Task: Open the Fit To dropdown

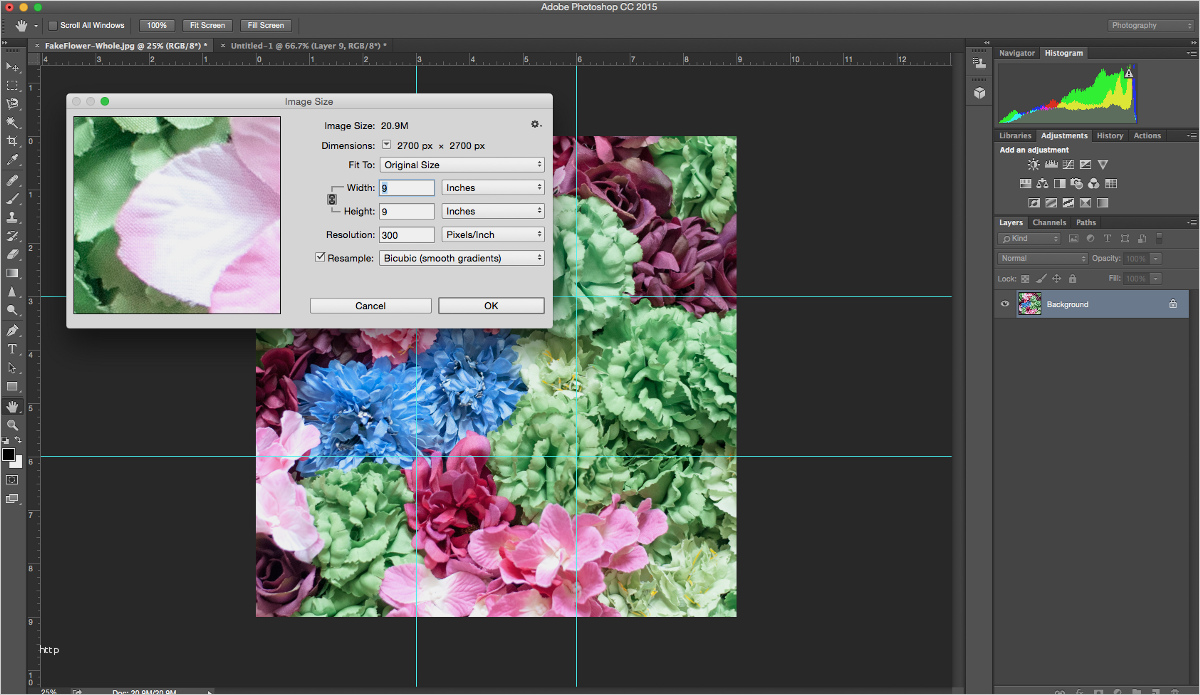Action: tap(461, 164)
